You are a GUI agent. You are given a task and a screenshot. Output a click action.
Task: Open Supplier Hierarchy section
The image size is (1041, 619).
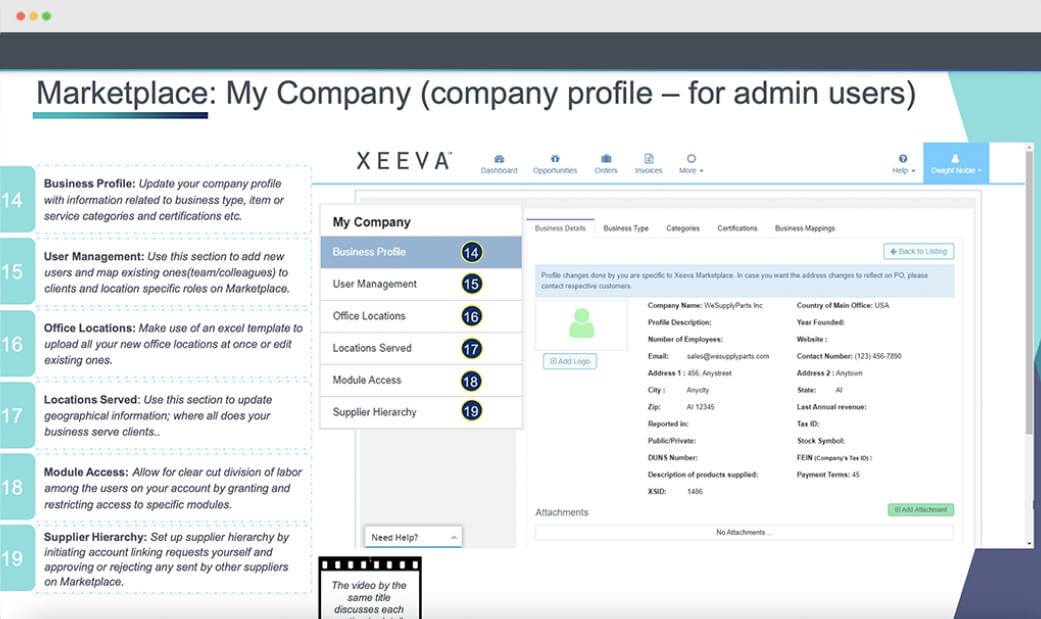coord(421,412)
